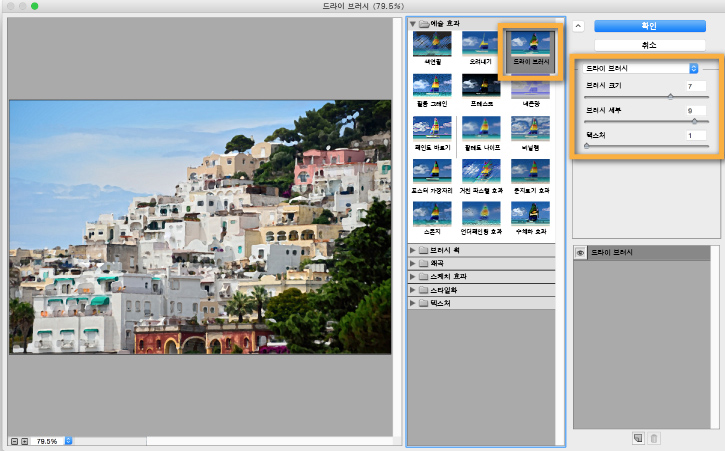725x451 pixels.
Task: Click the 브러시 세부 value field
Action: click(696, 111)
